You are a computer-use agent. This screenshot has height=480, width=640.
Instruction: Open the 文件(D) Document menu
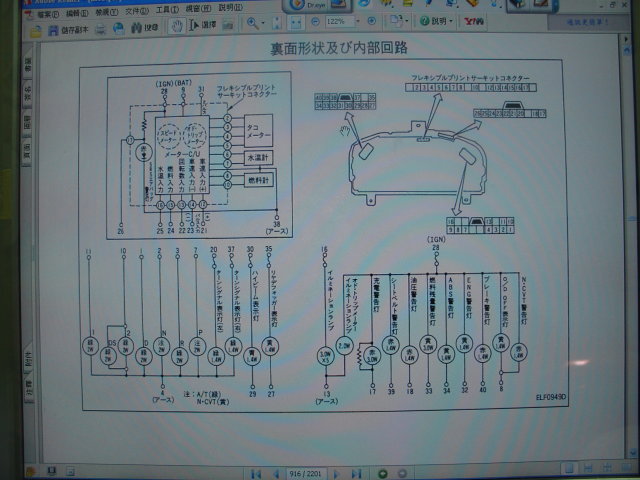[137, 11]
